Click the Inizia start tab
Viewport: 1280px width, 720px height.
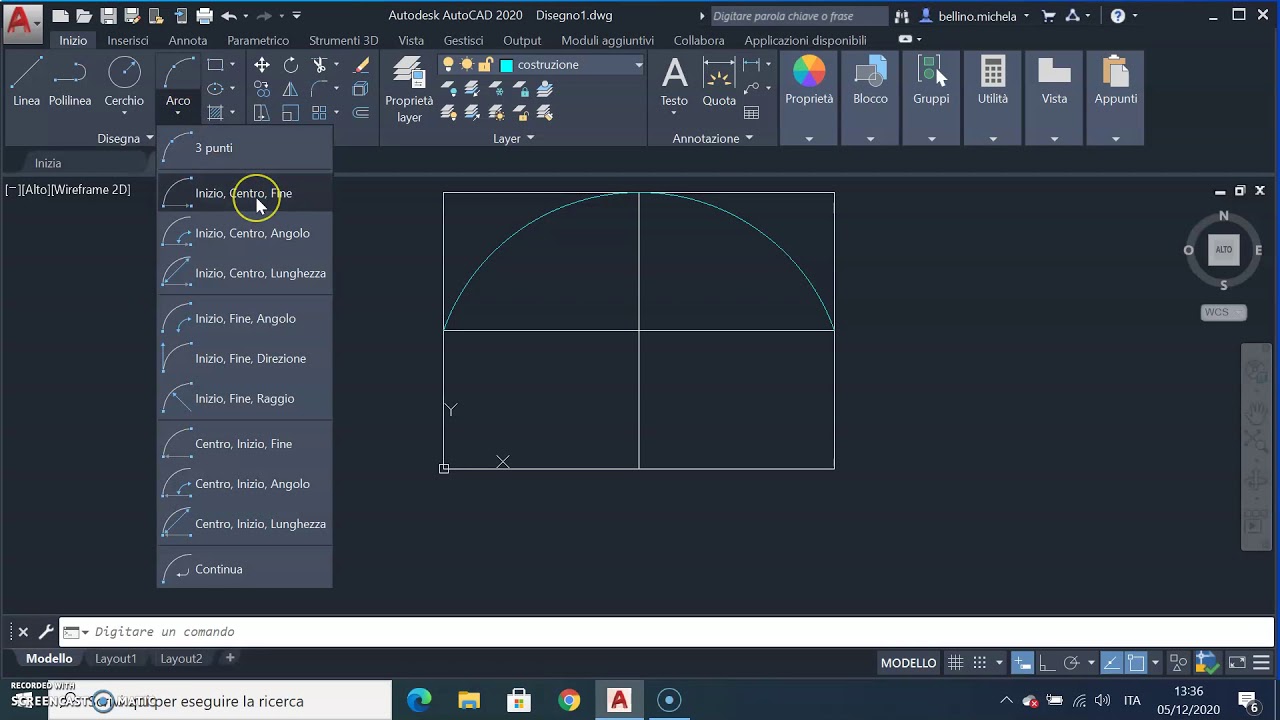point(48,163)
